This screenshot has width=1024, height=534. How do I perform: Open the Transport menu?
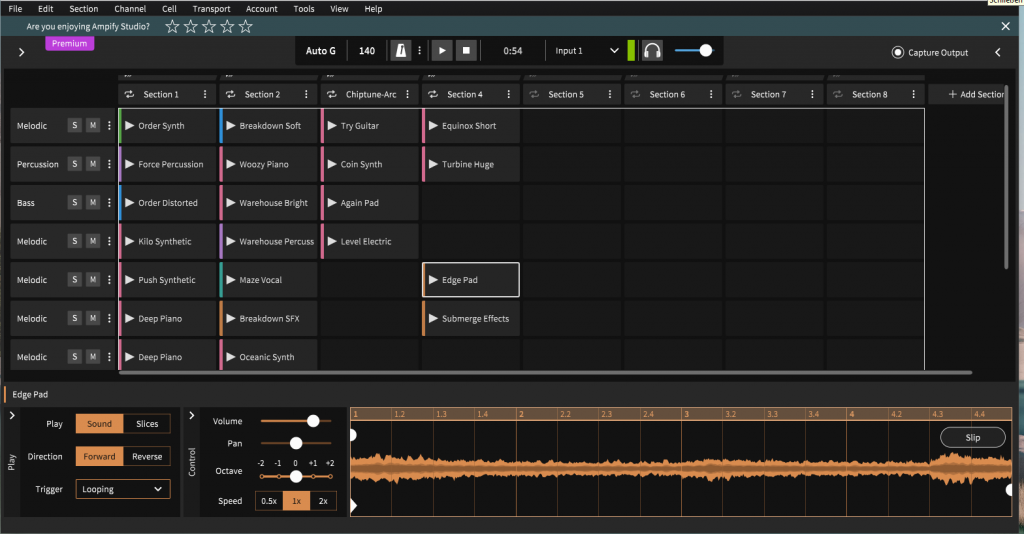pos(211,9)
